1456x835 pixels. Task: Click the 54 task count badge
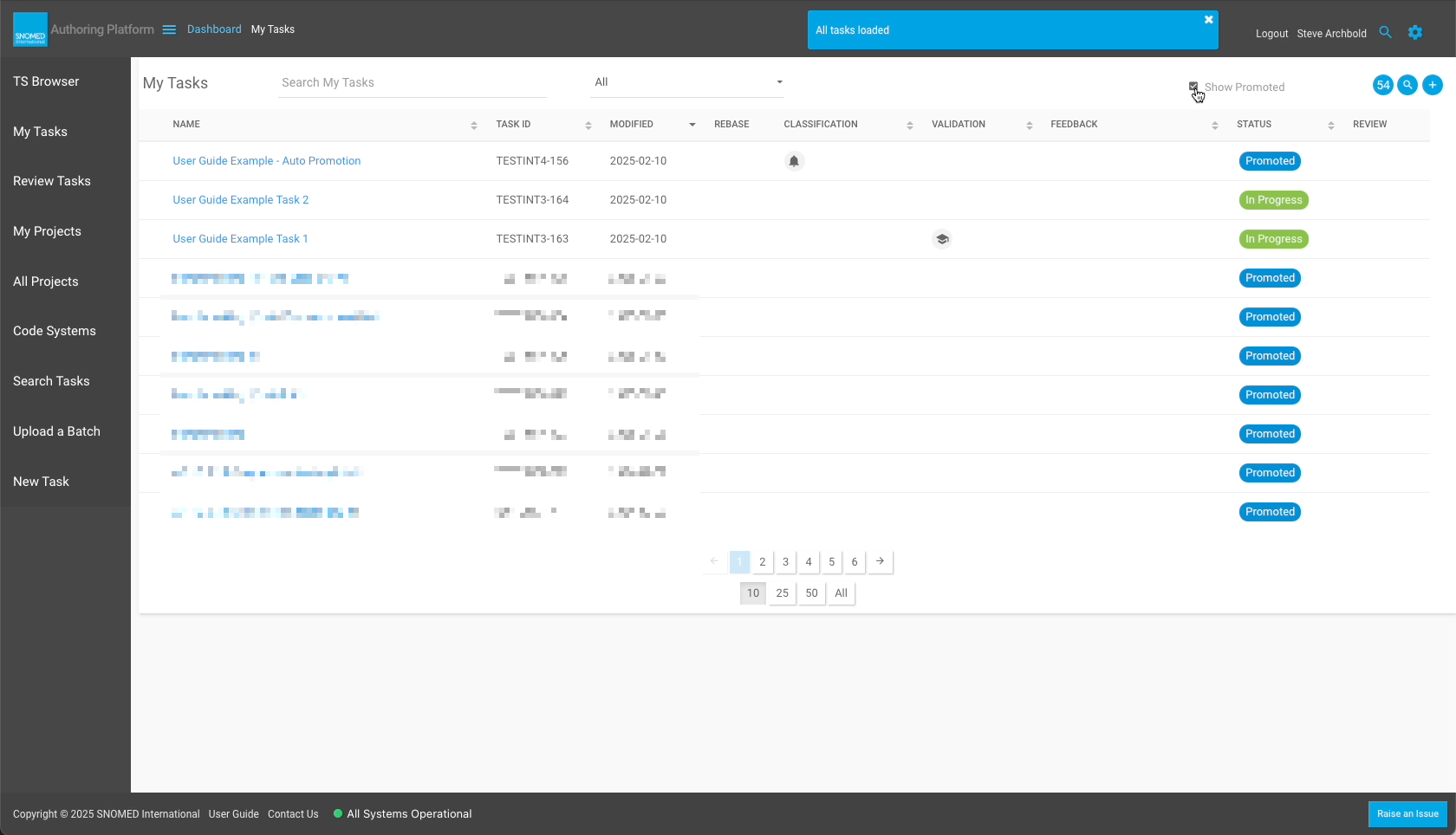[1383, 85]
